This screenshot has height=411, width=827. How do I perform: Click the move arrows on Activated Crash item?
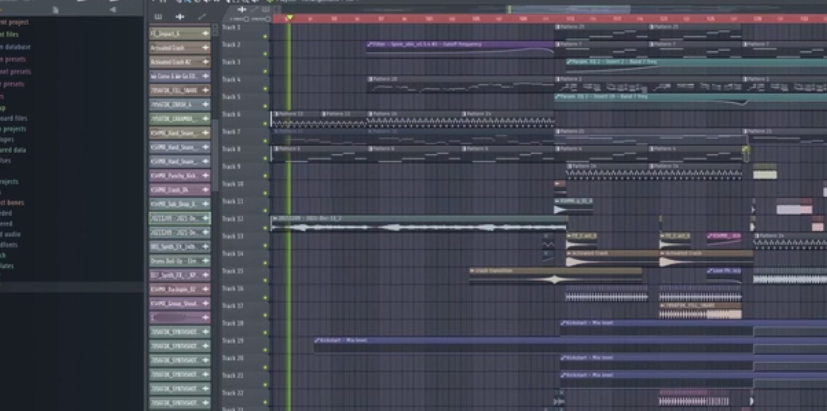[x=205, y=47]
